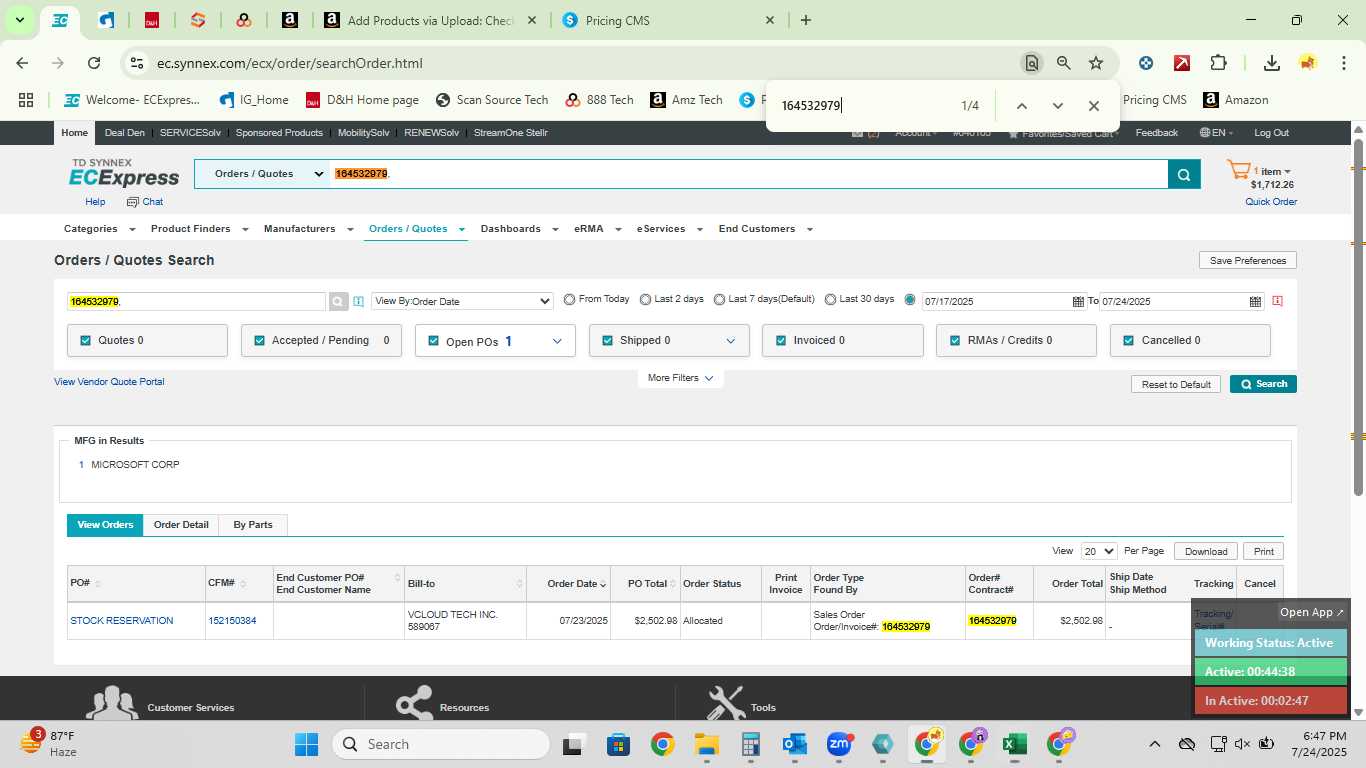This screenshot has width=1366, height=768.
Task: Uncheck the Shipped checkbox
Action: tap(607, 341)
